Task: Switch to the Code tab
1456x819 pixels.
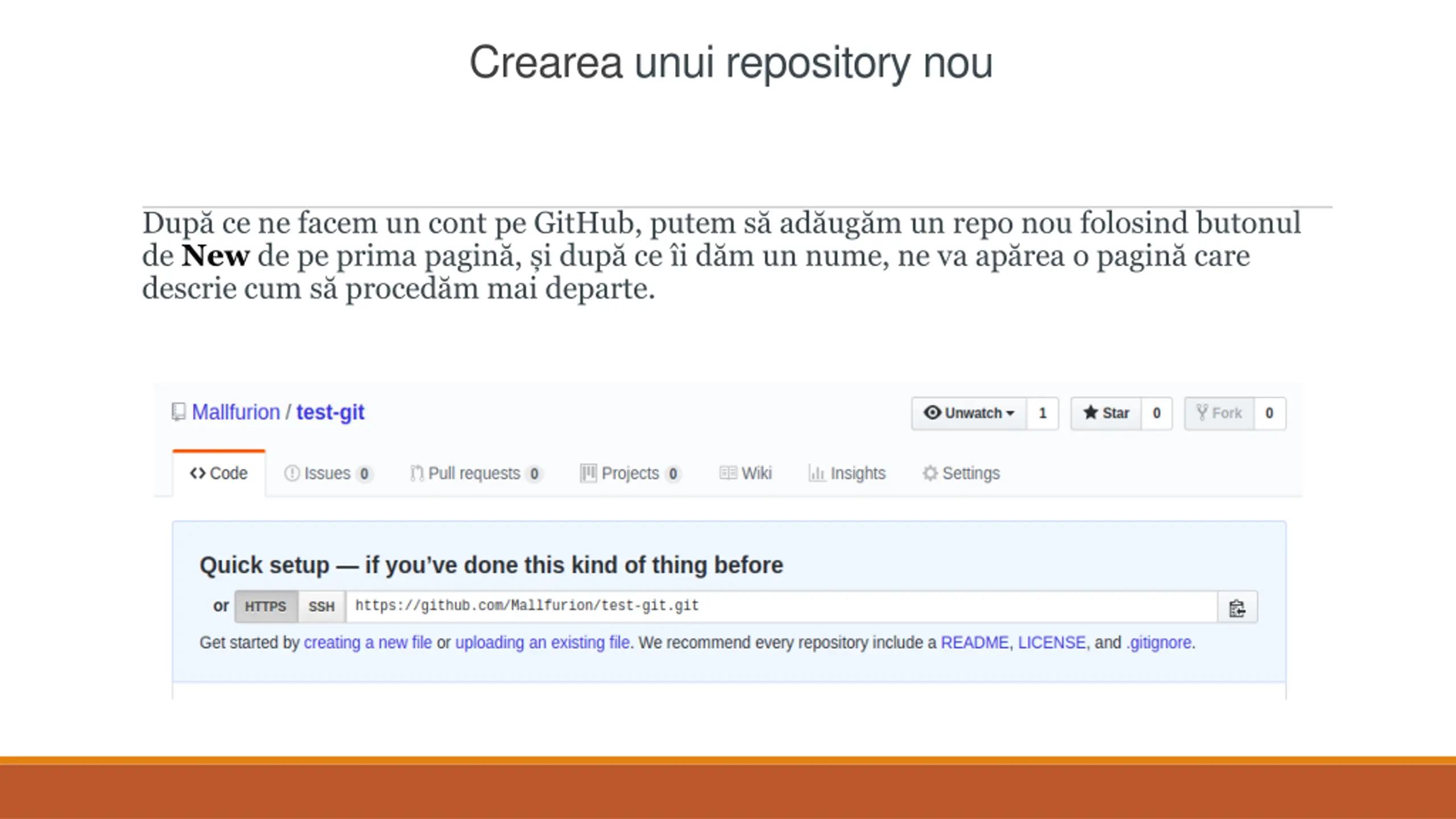Action: [219, 473]
